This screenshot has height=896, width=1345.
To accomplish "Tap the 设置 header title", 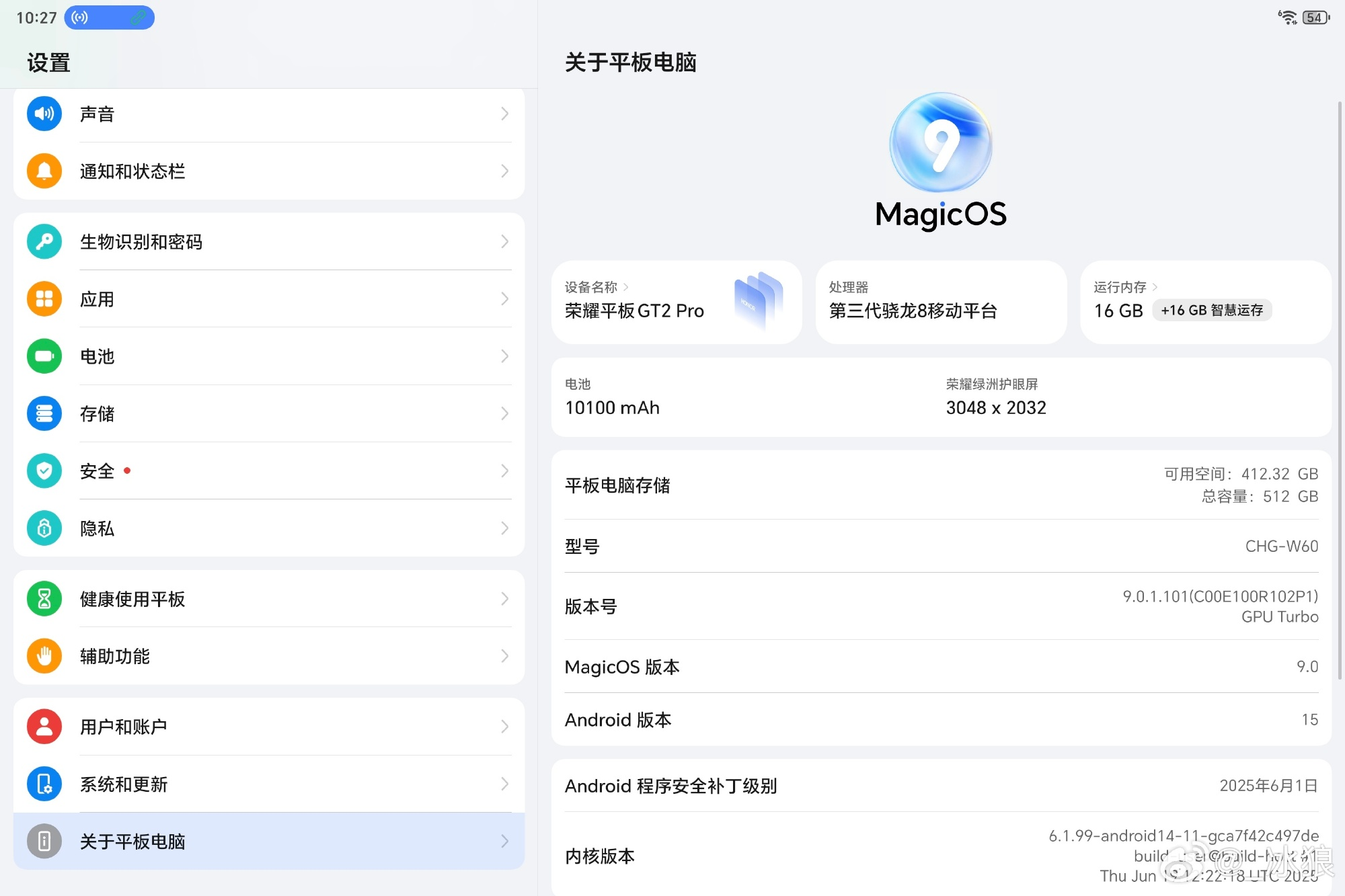I will pyautogui.click(x=48, y=63).
